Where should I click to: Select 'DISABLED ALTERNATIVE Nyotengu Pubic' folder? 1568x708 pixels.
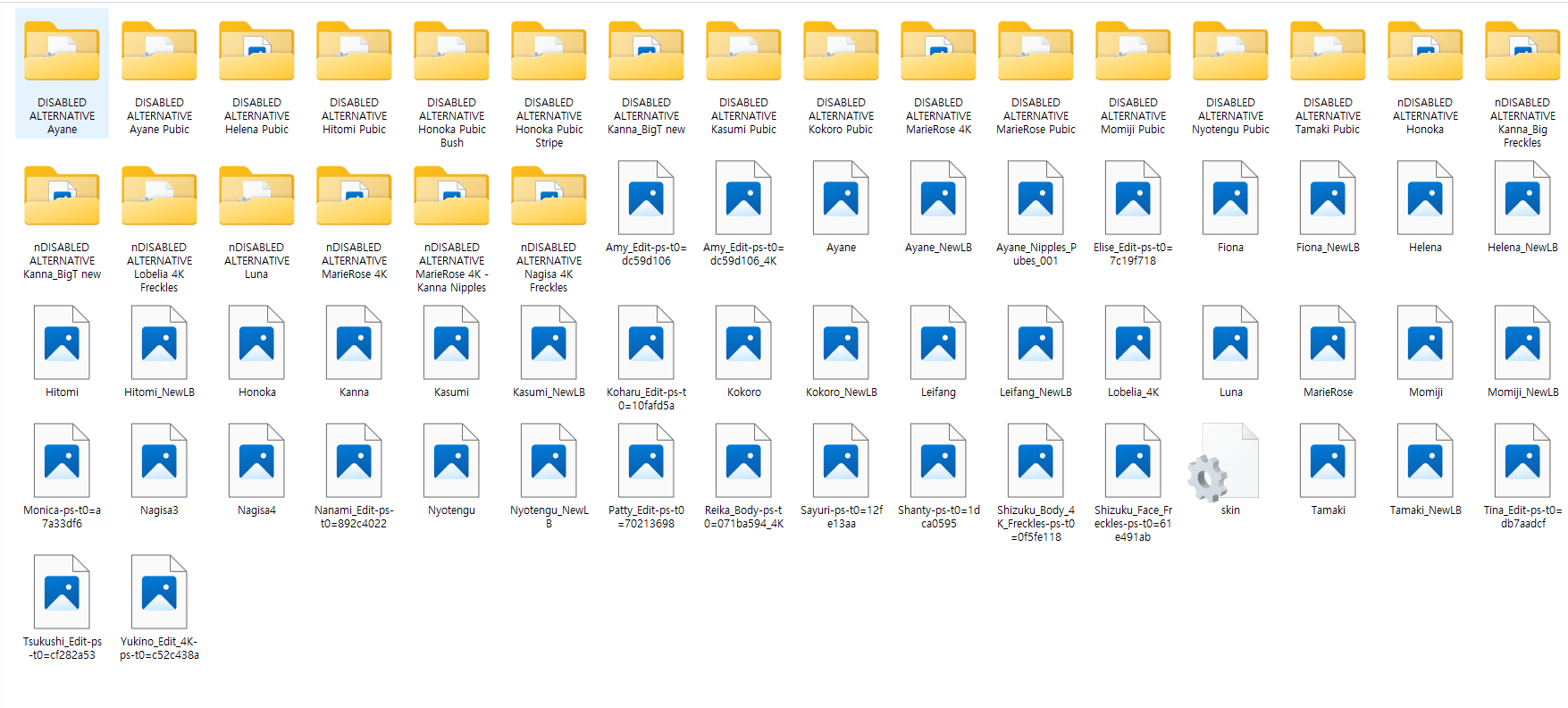point(1230,52)
